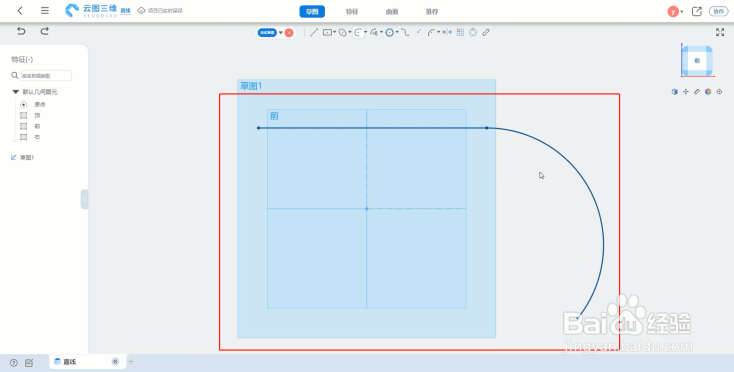Undo the last action
734x372 pixels.
click(21, 31)
